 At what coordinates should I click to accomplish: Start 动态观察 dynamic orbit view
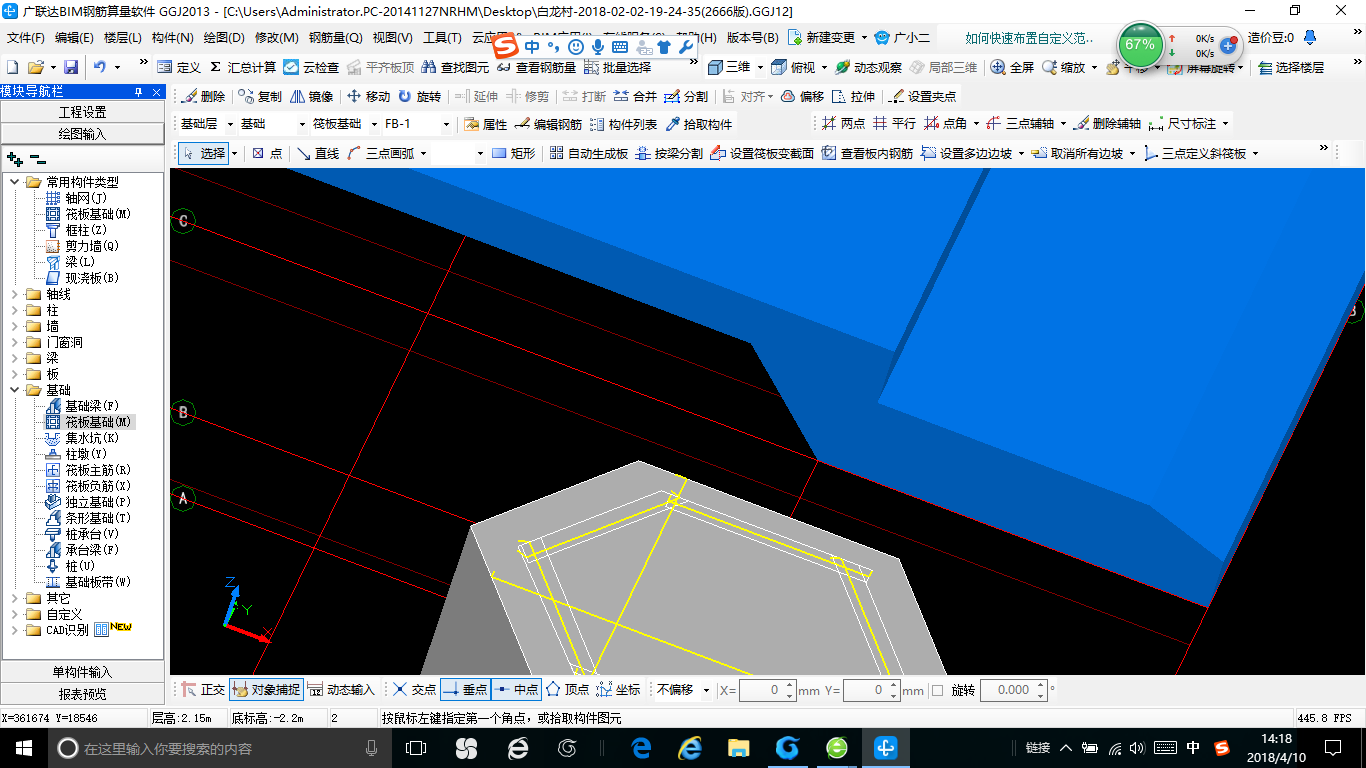868,67
